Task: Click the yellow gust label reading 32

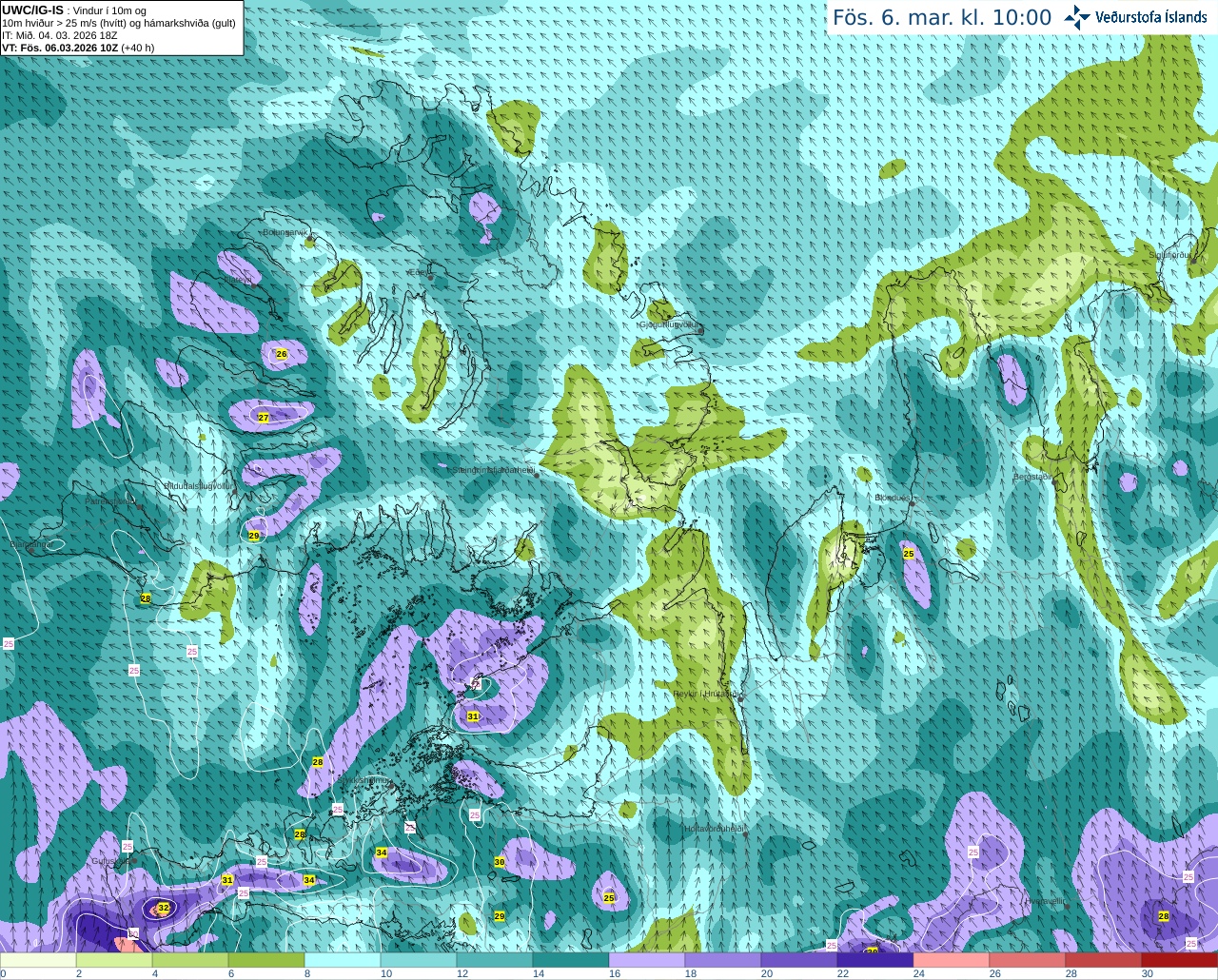Action: (164, 908)
